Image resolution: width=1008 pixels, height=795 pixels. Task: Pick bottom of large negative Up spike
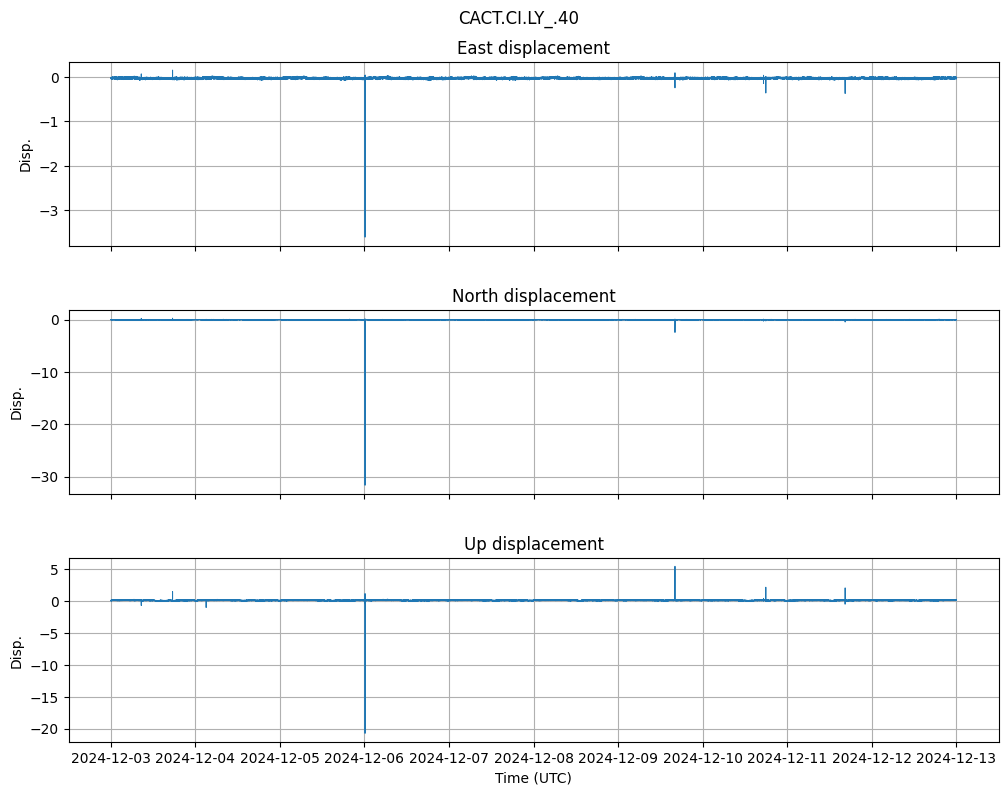click(x=365, y=732)
